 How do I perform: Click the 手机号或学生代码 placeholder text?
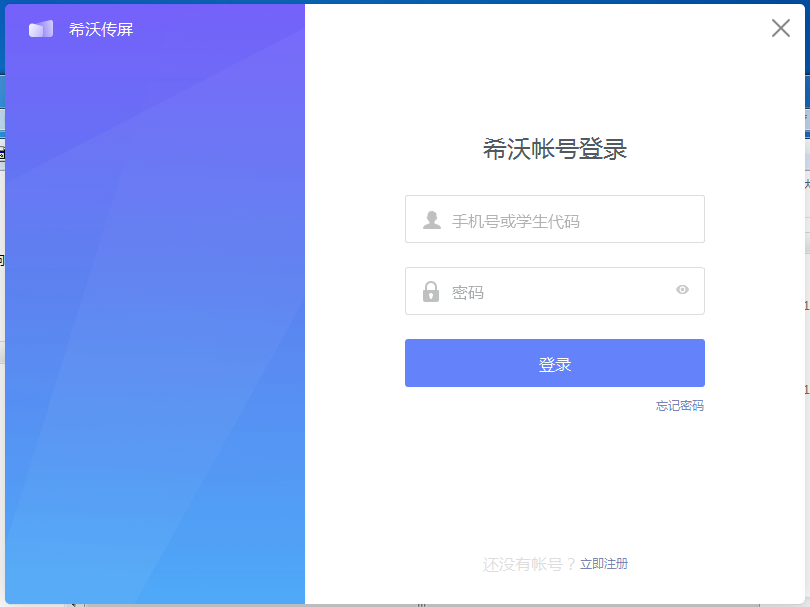516,221
